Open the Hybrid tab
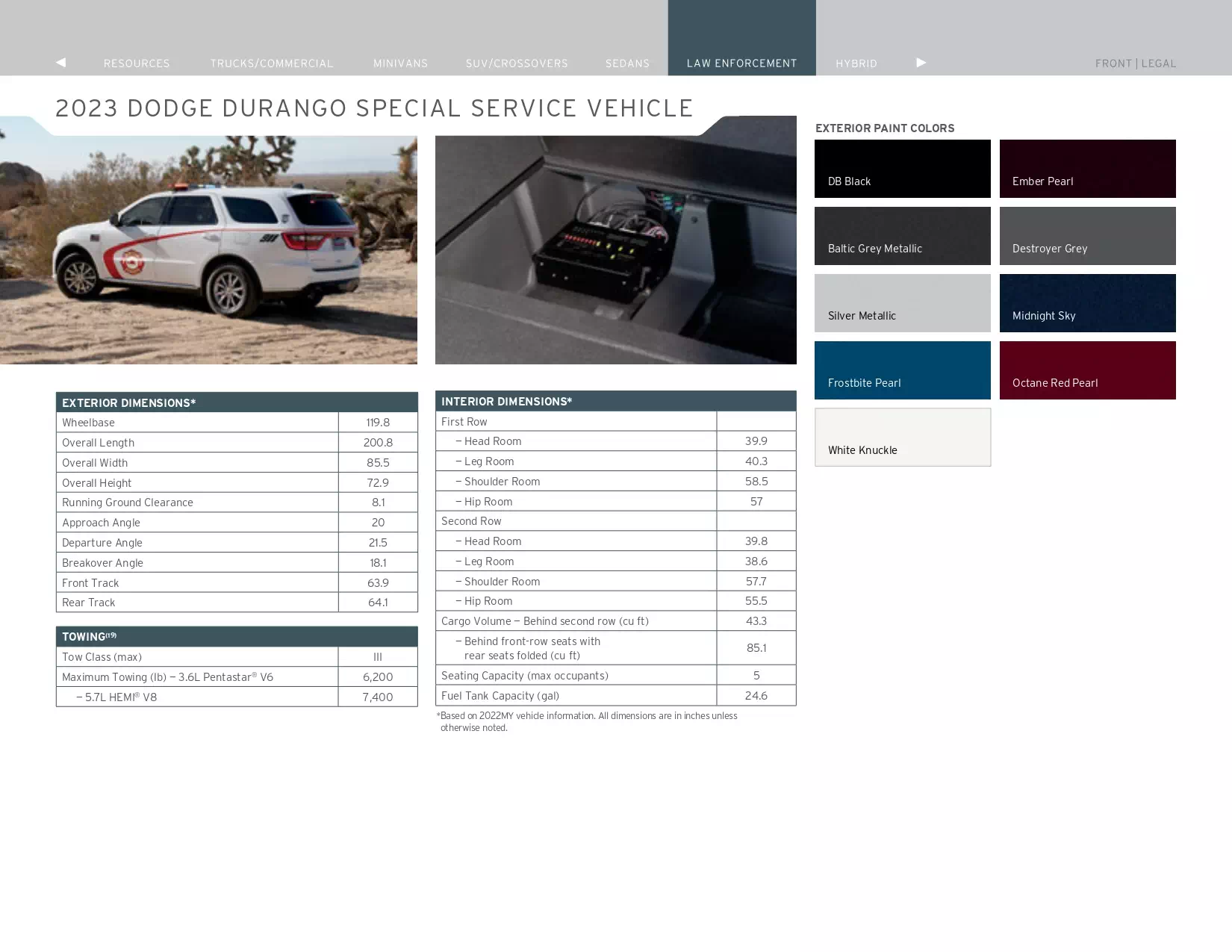Viewport: 1232px width, 952px height. click(856, 63)
